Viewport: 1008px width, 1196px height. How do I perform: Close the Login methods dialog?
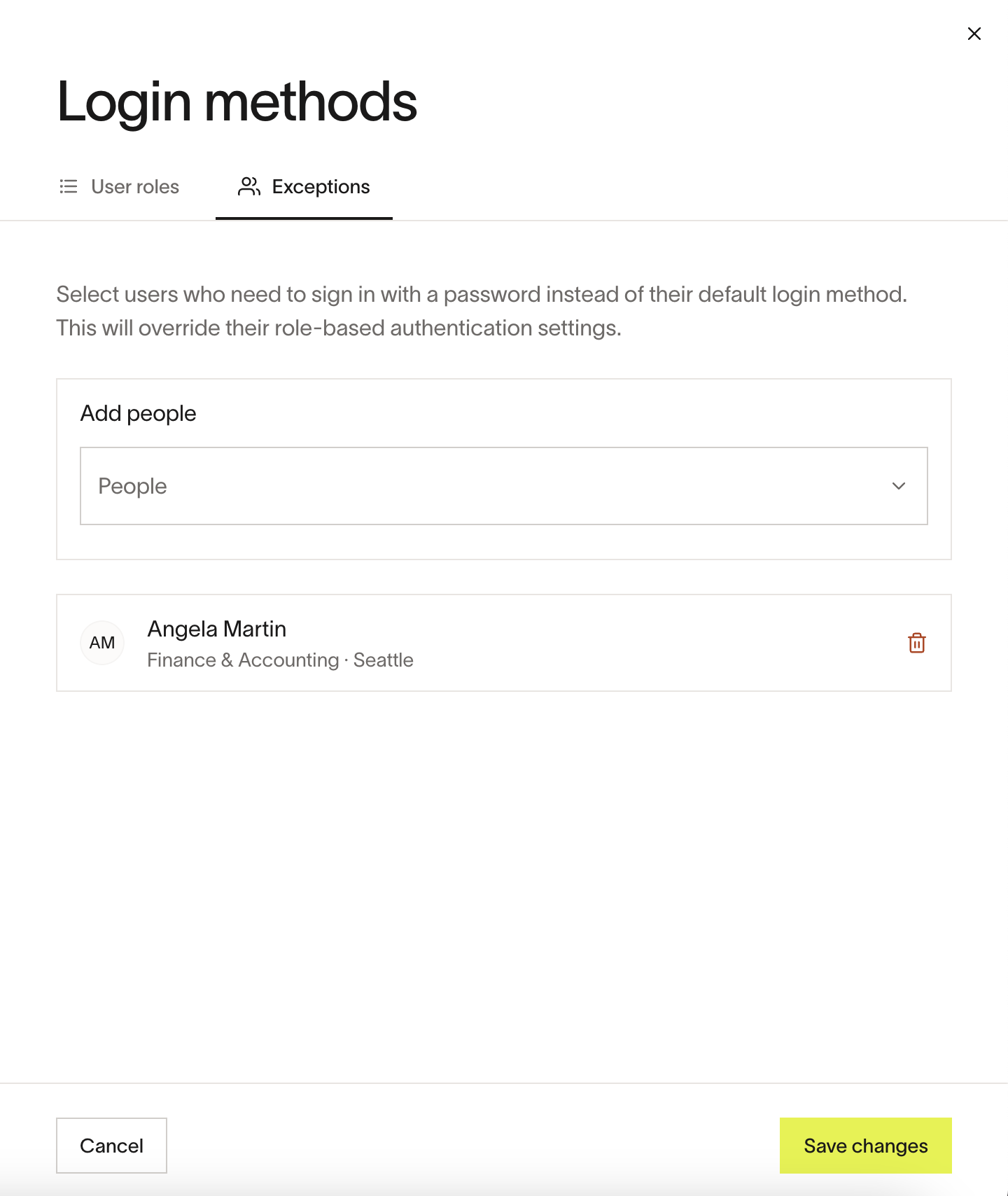pyautogui.click(x=974, y=34)
